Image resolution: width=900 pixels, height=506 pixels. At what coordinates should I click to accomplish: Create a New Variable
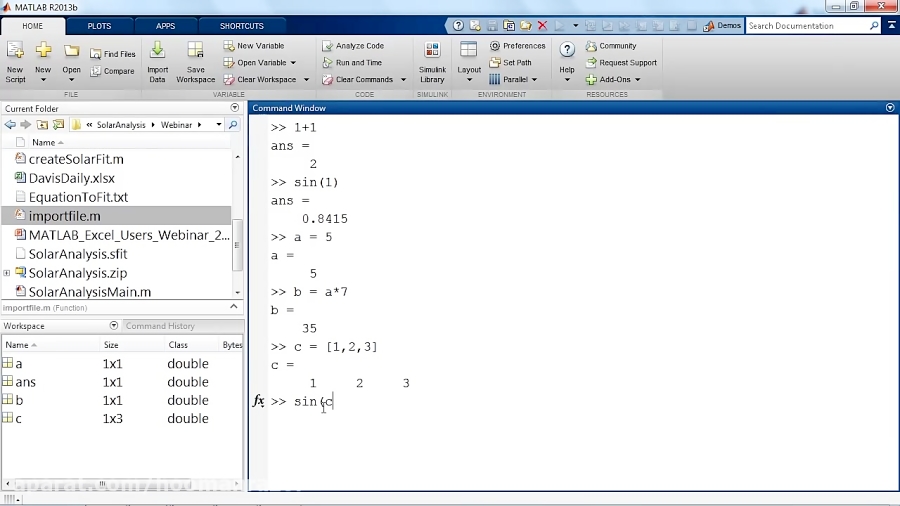pyautogui.click(x=254, y=46)
